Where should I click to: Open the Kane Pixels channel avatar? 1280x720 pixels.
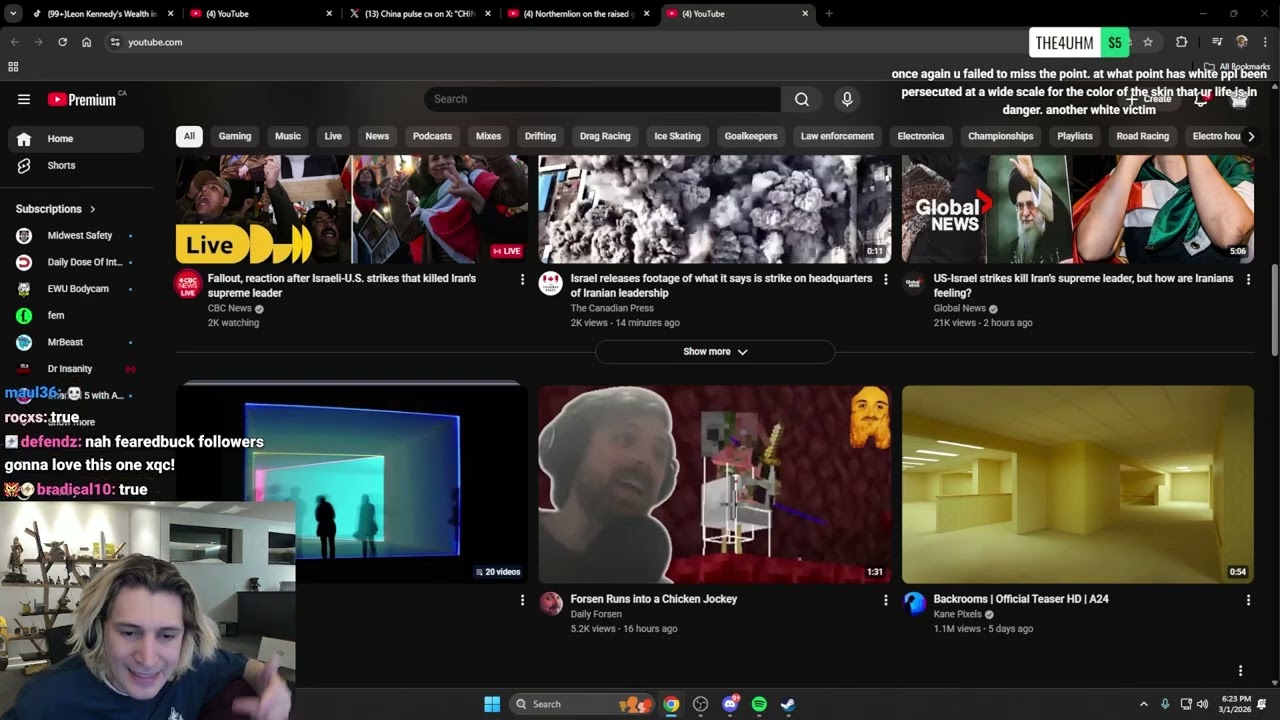914,603
